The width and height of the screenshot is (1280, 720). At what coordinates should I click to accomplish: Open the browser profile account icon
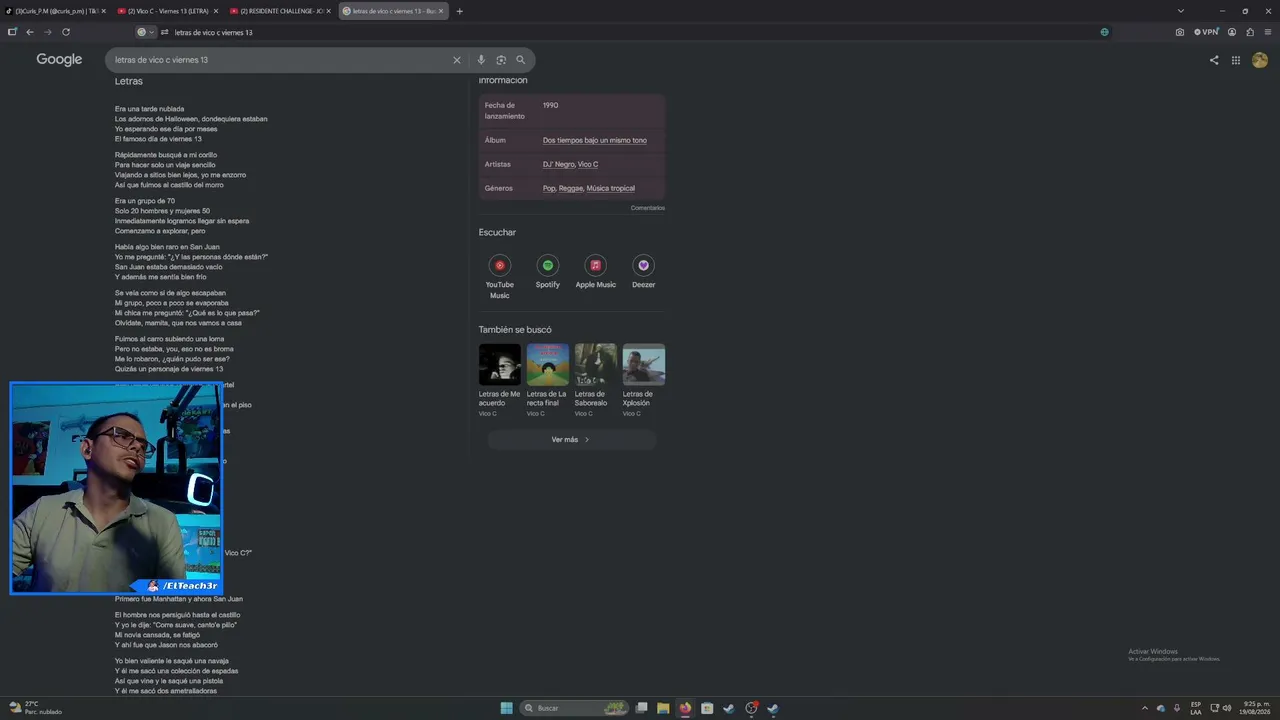[x=1232, y=32]
